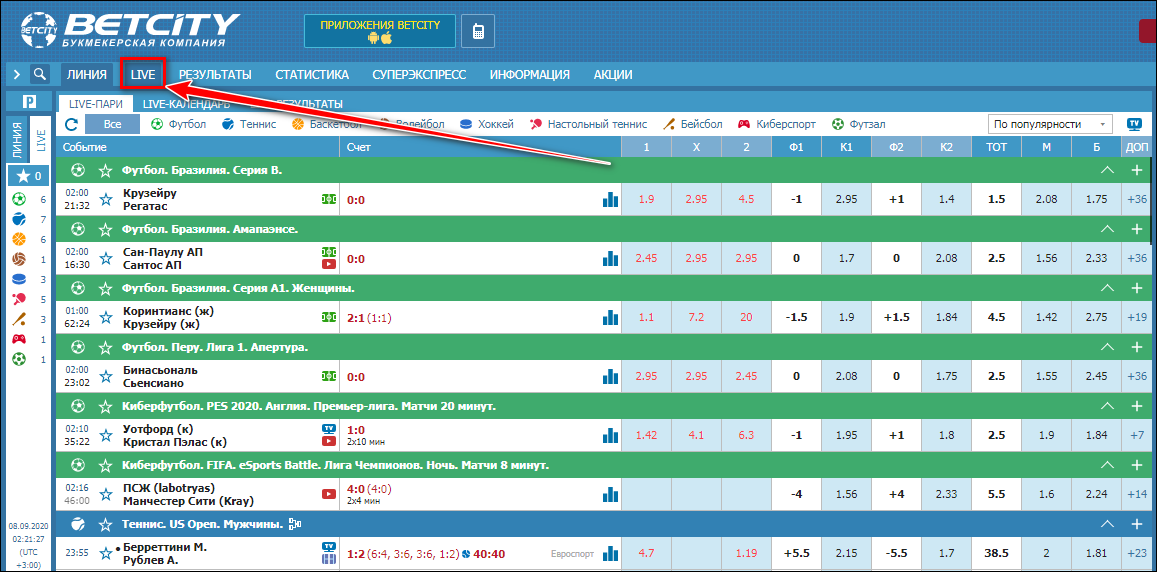Collapse the US Open Мужчины section
This screenshot has width=1157, height=572.
[x=1106, y=525]
